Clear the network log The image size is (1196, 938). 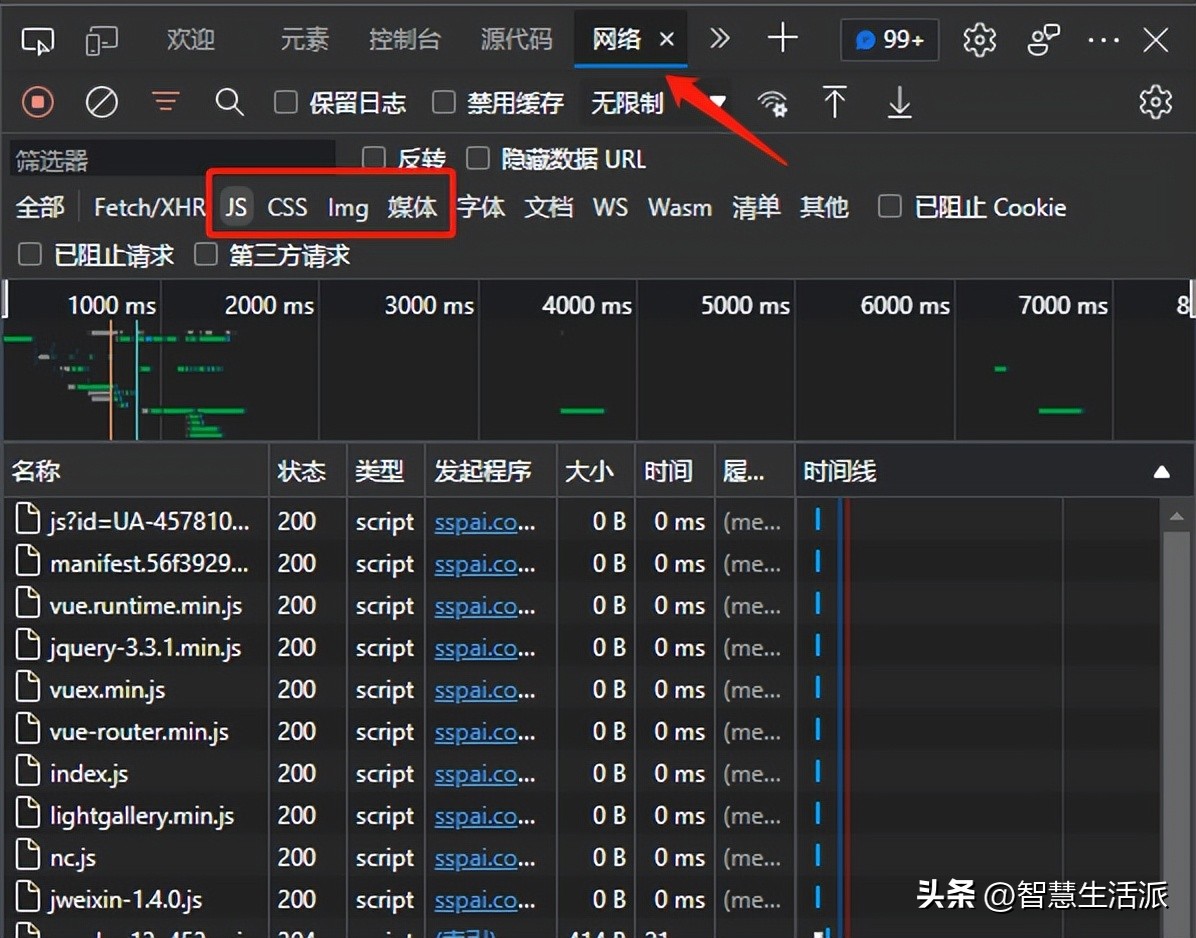[101, 102]
